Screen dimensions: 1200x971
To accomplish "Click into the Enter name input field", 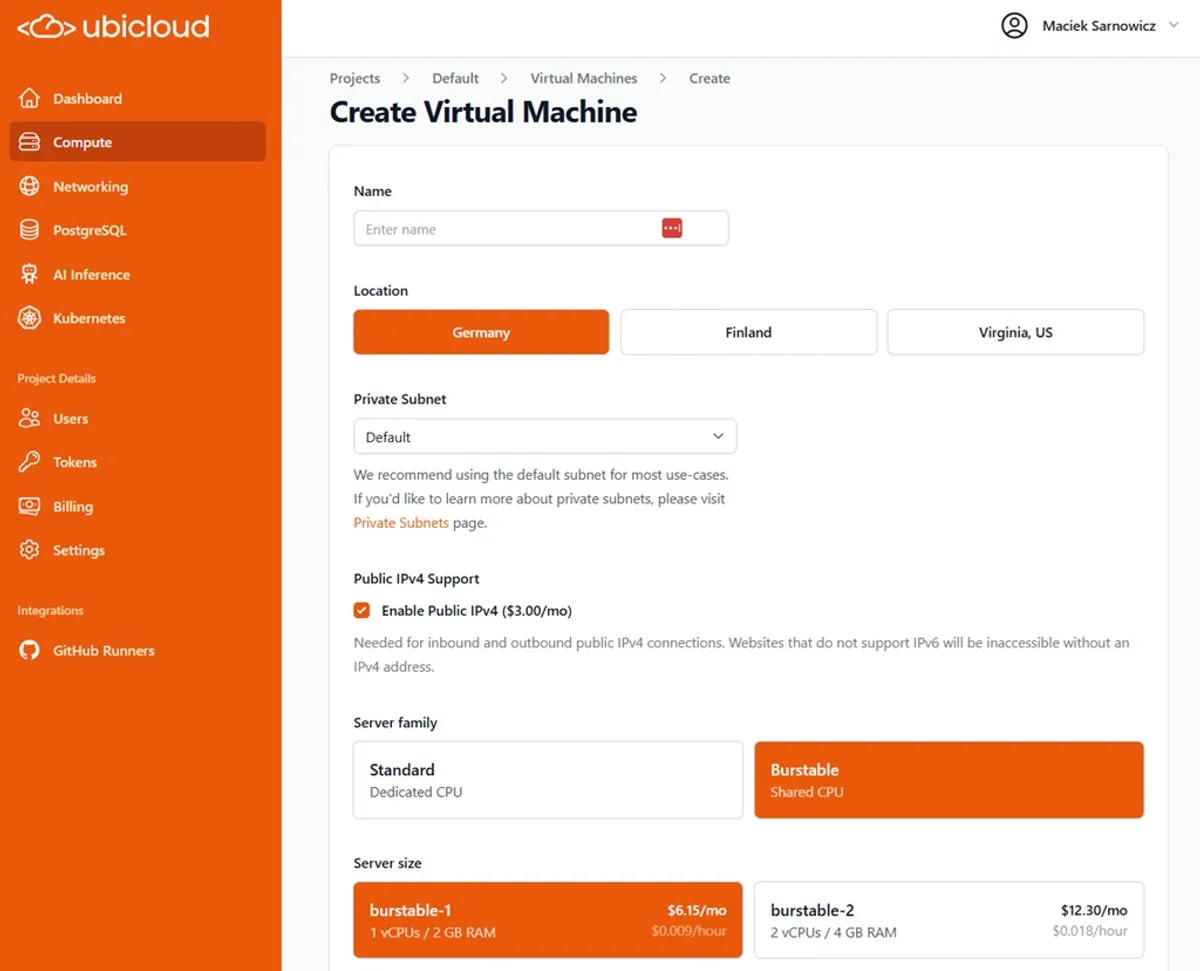I will point(505,229).
